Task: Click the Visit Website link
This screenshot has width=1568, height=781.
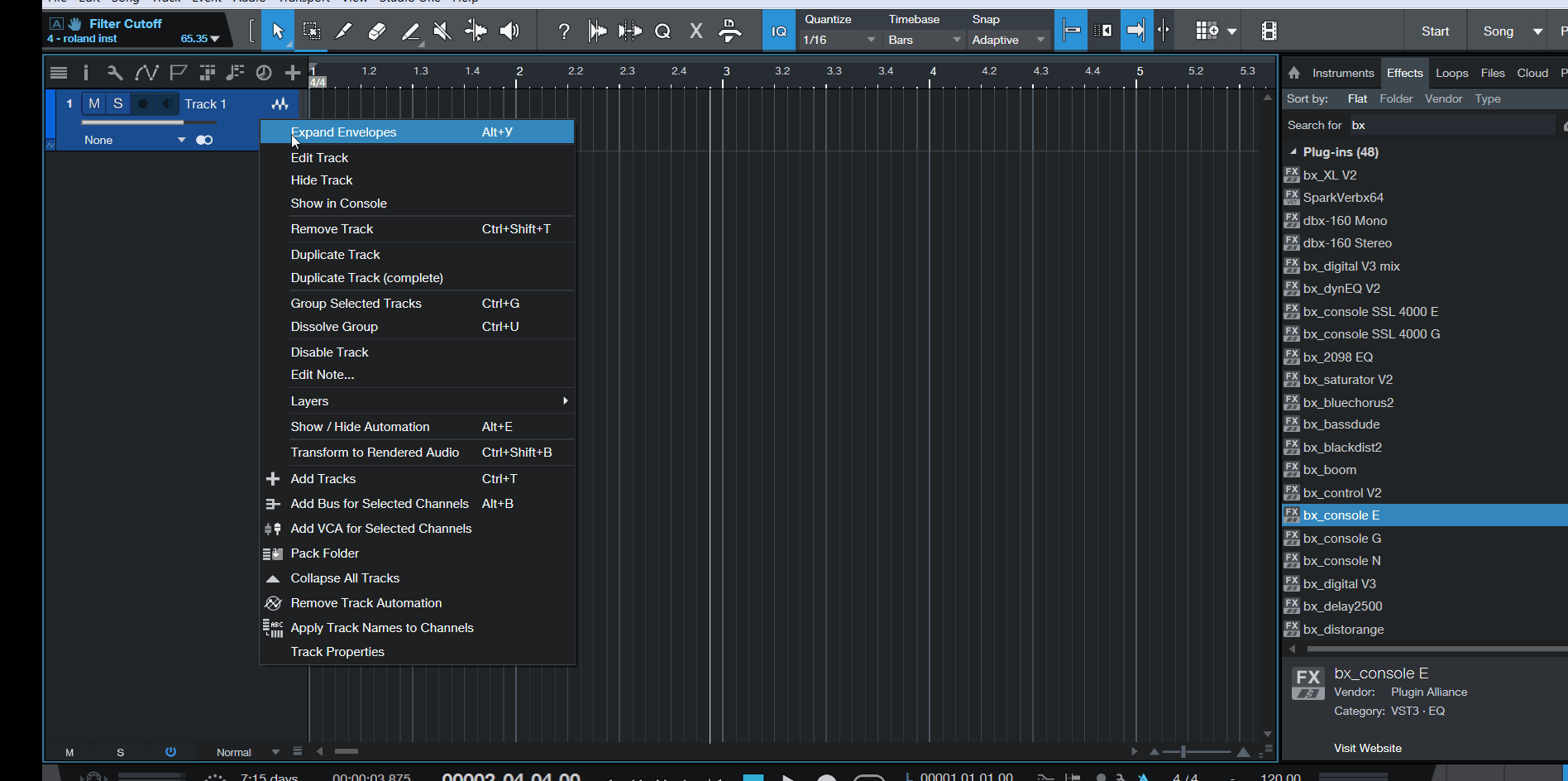Action: (x=1367, y=748)
